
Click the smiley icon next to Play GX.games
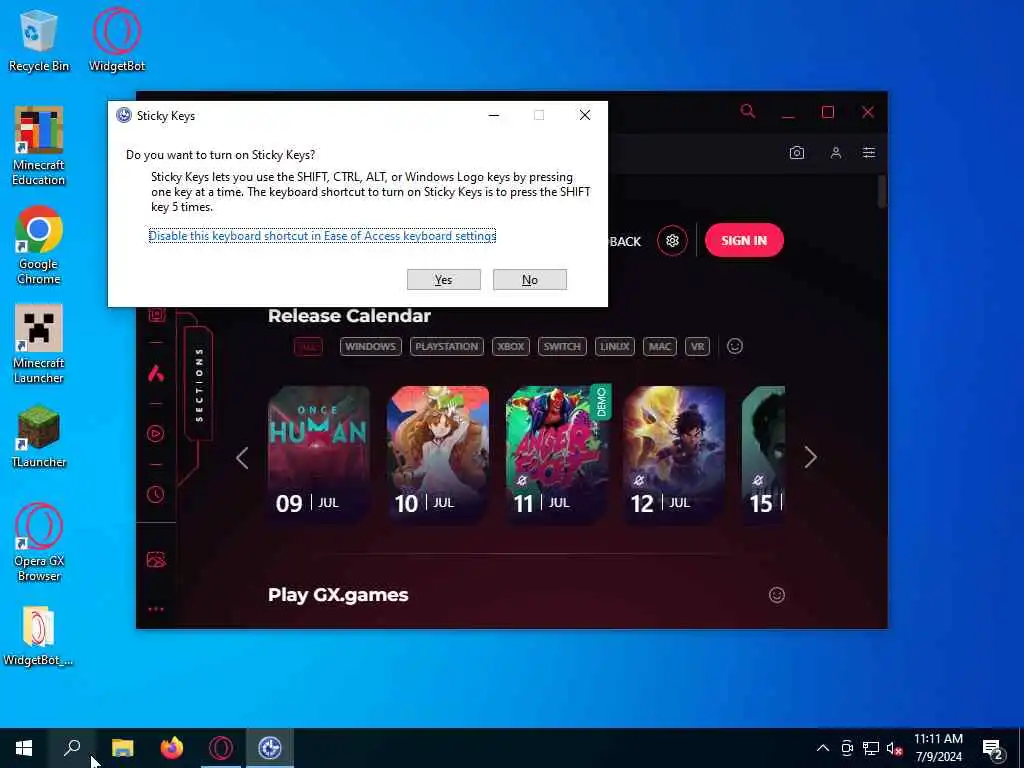point(776,595)
